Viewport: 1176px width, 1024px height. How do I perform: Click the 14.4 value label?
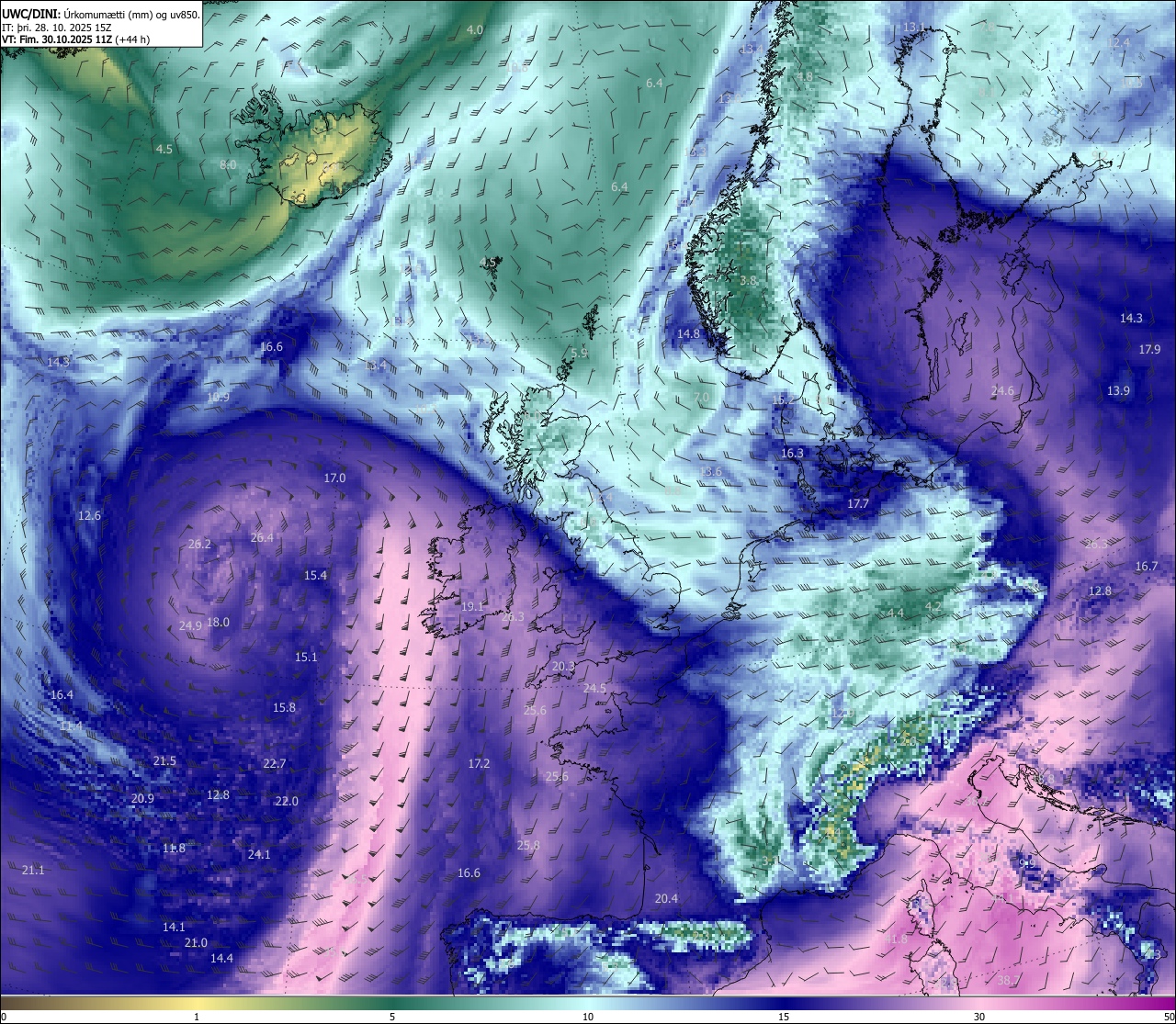click(x=221, y=959)
